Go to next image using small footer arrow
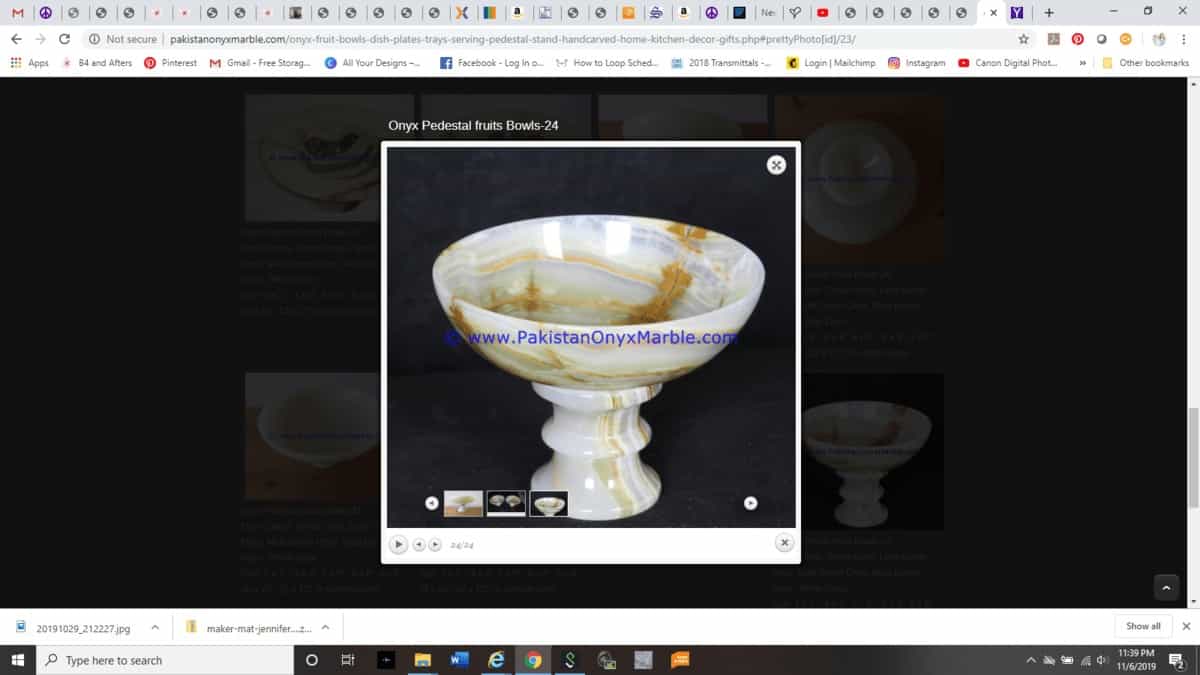 (x=435, y=544)
